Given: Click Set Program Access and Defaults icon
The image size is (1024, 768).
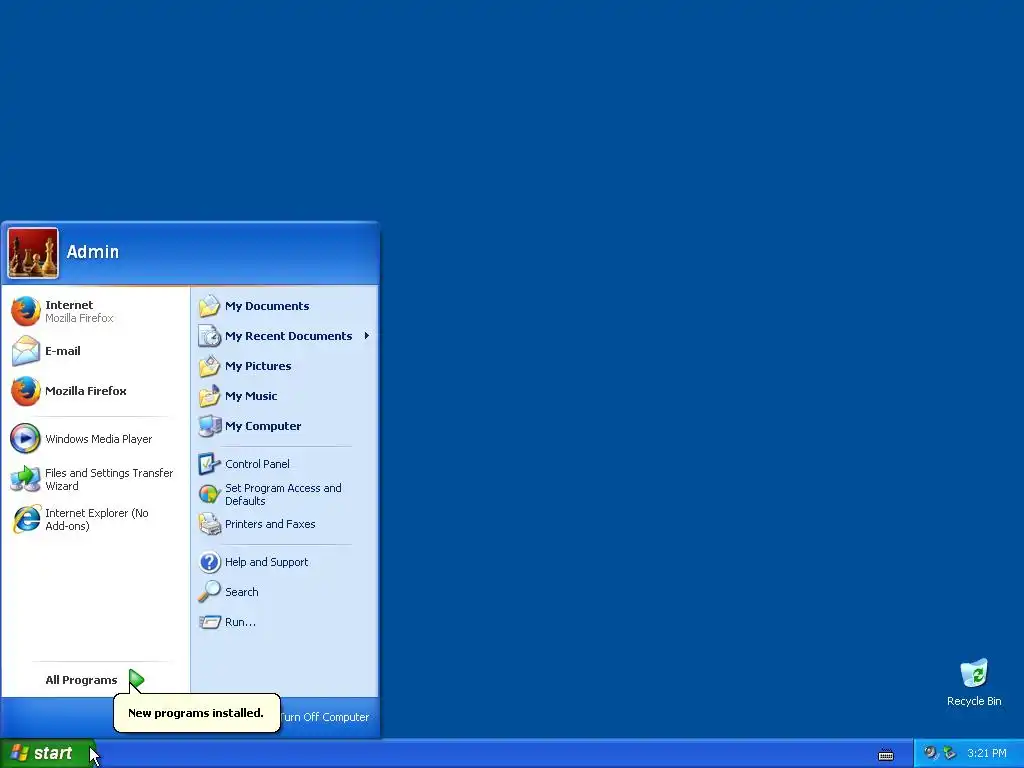Looking at the screenshot, I should click(x=209, y=494).
